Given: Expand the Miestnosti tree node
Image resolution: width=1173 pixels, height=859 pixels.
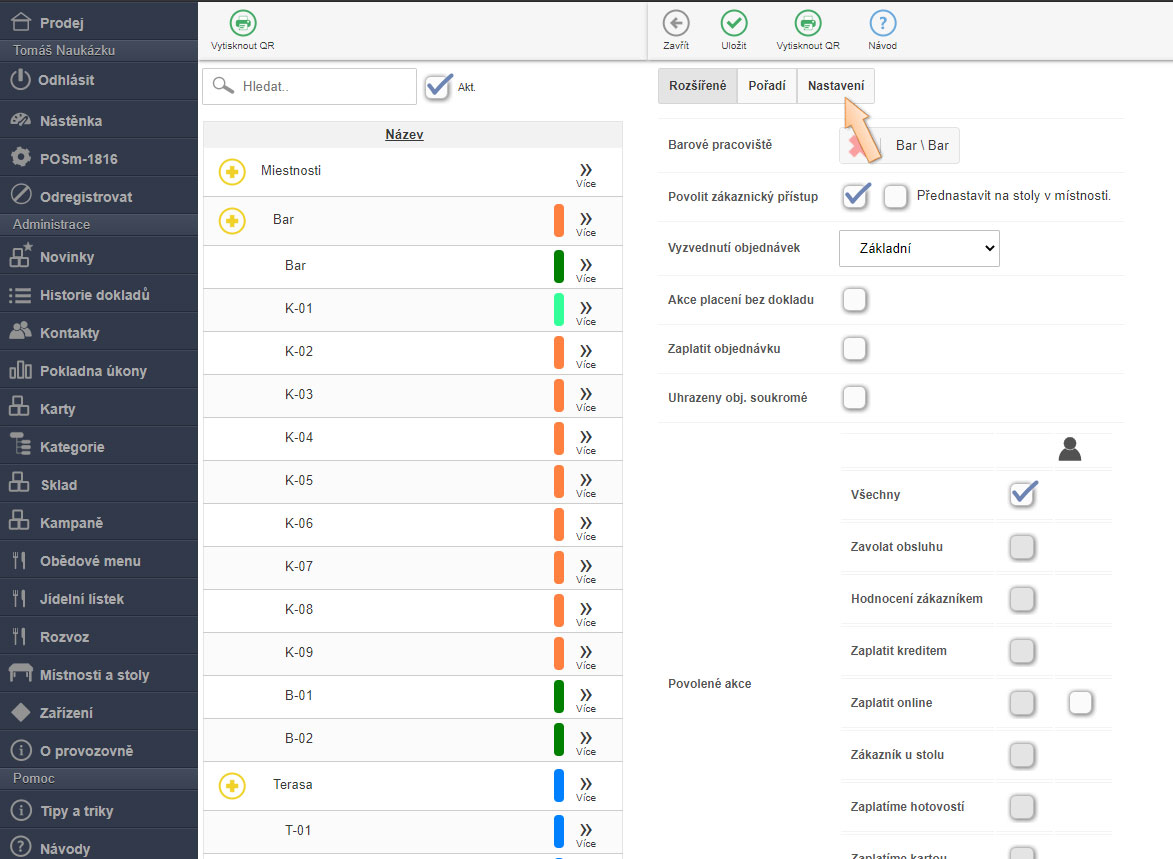Looking at the screenshot, I should tap(232, 172).
